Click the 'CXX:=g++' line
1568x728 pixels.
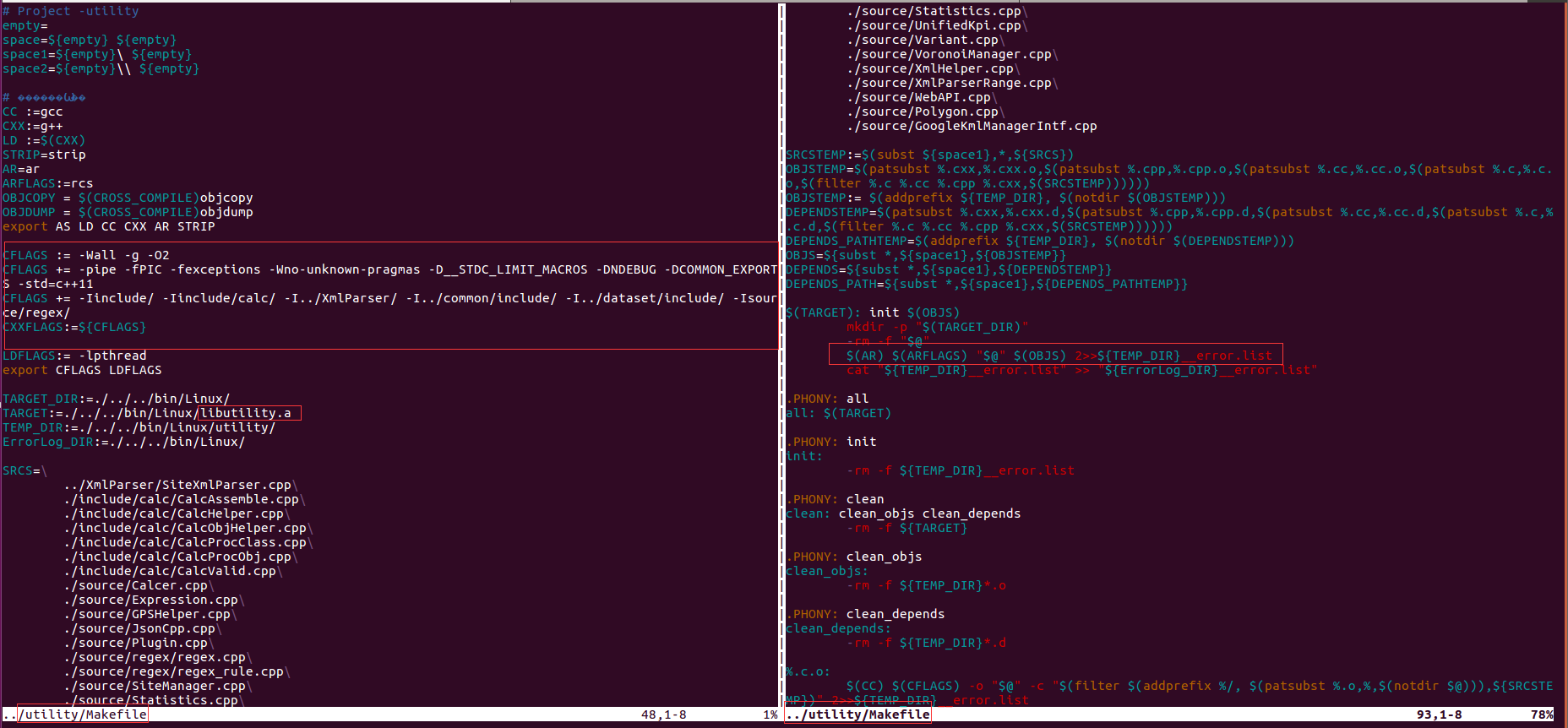point(32,126)
